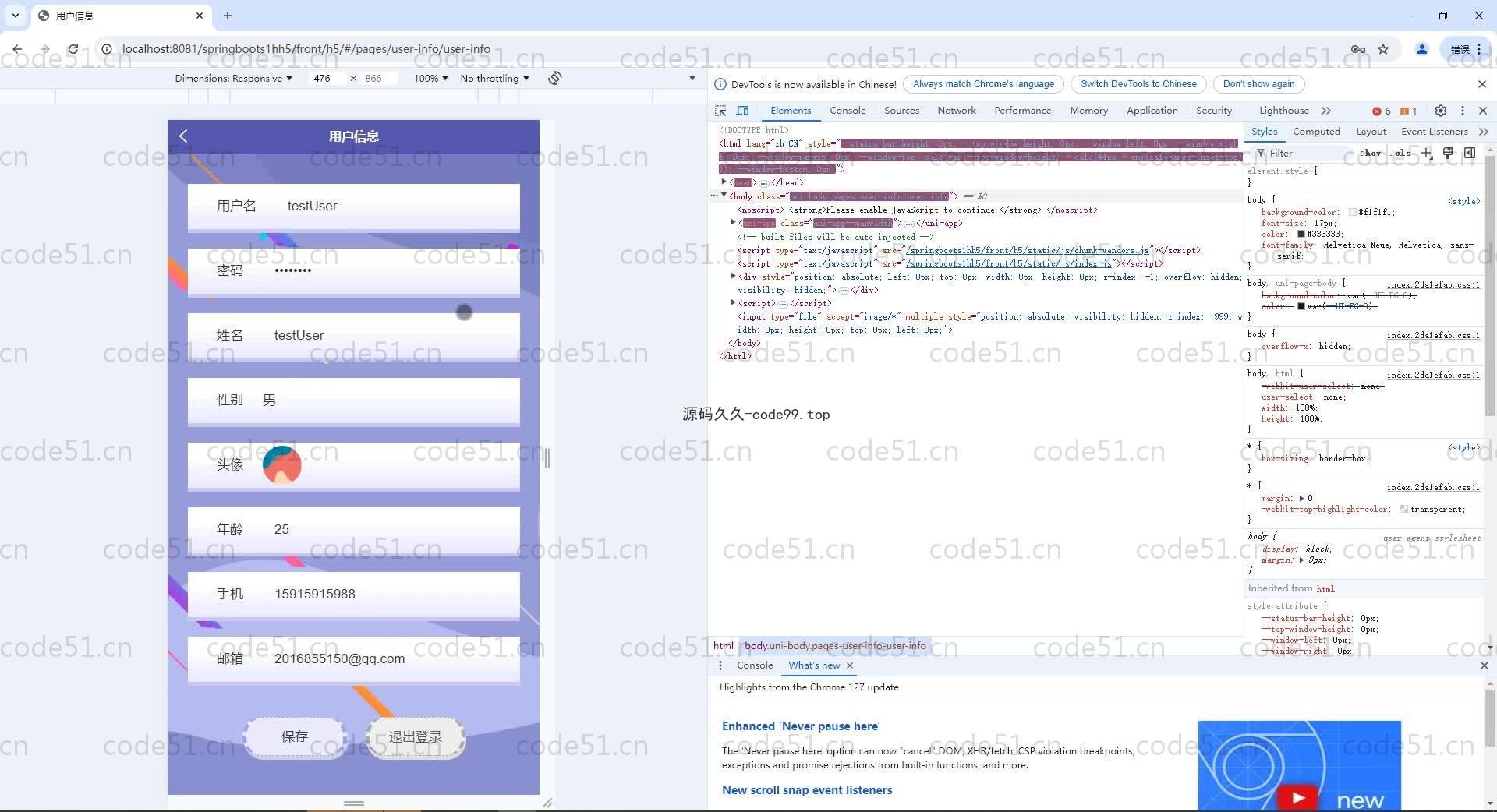Open the #333333 color swatch
This screenshot has height=812, width=1497.
(x=1301, y=234)
